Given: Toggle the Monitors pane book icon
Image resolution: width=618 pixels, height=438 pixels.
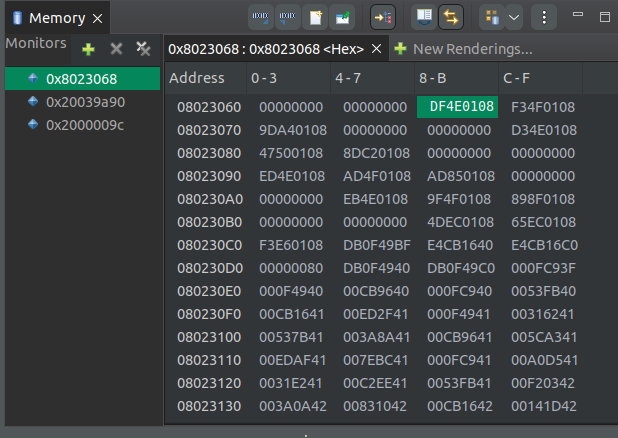Looking at the screenshot, I should (x=424, y=17).
